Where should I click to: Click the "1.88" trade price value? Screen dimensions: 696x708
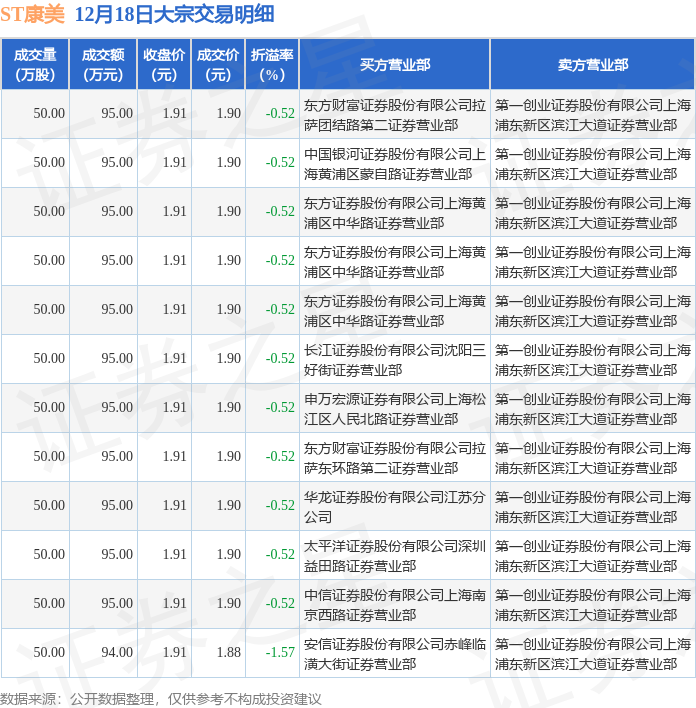tap(229, 652)
